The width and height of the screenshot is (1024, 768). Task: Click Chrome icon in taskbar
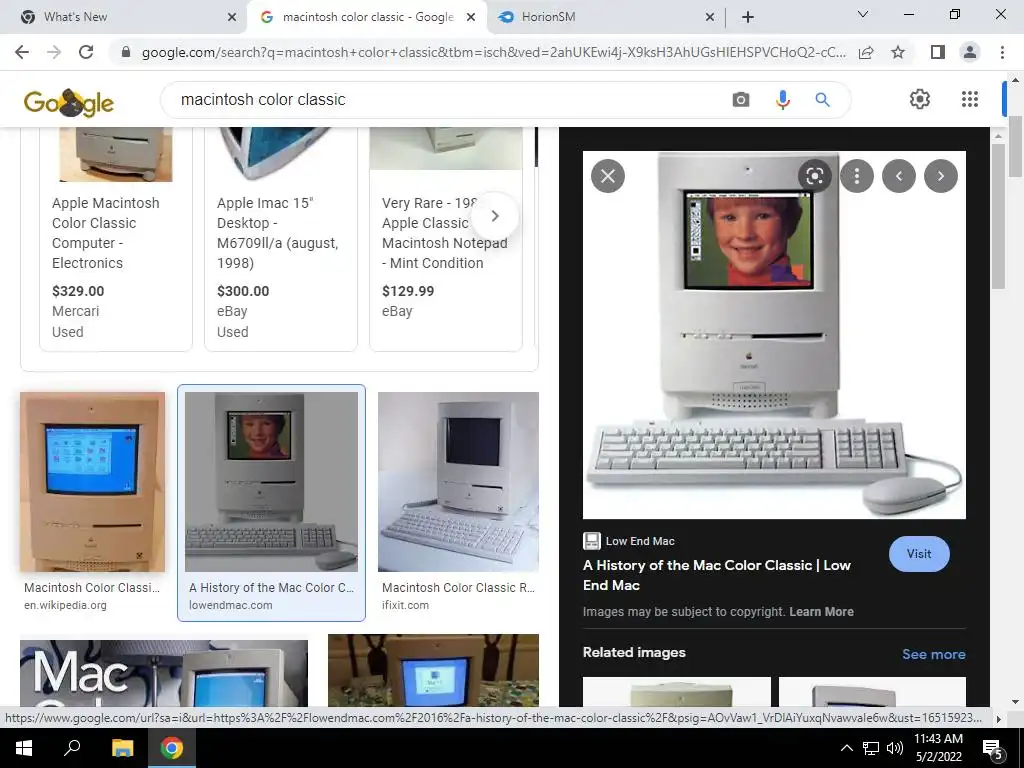click(172, 748)
